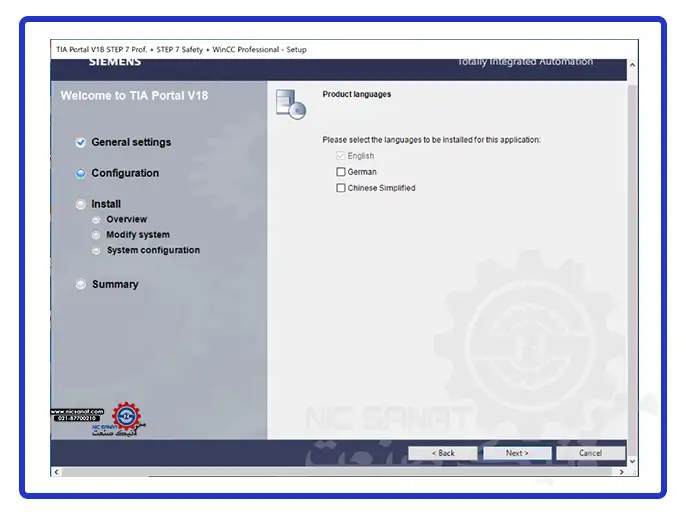Enable the German language checkbox
The width and height of the screenshot is (686, 516).
click(341, 172)
